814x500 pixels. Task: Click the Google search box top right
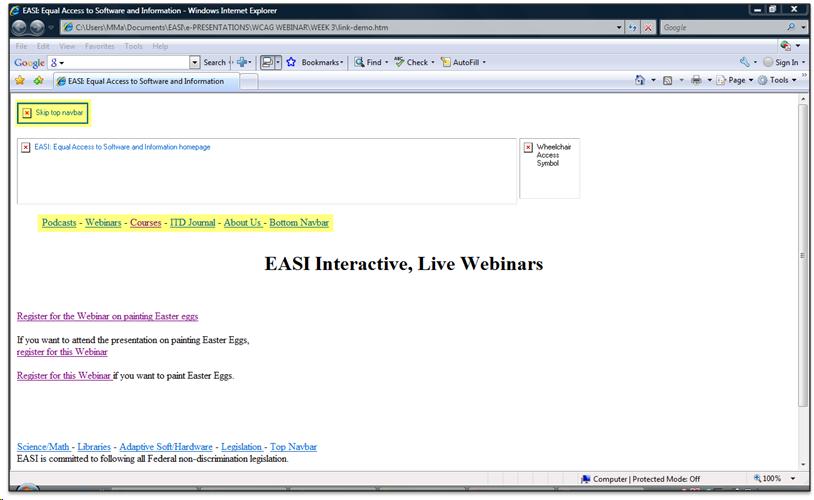point(722,28)
